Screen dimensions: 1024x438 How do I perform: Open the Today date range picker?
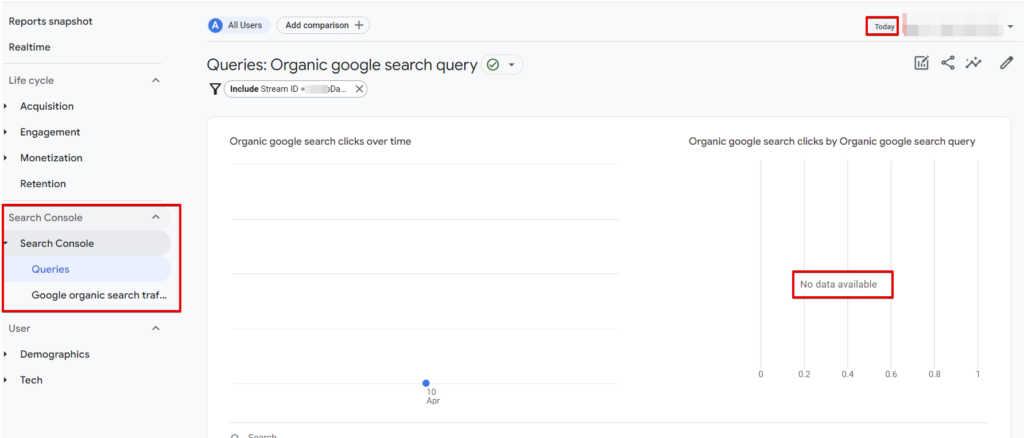tap(885, 27)
